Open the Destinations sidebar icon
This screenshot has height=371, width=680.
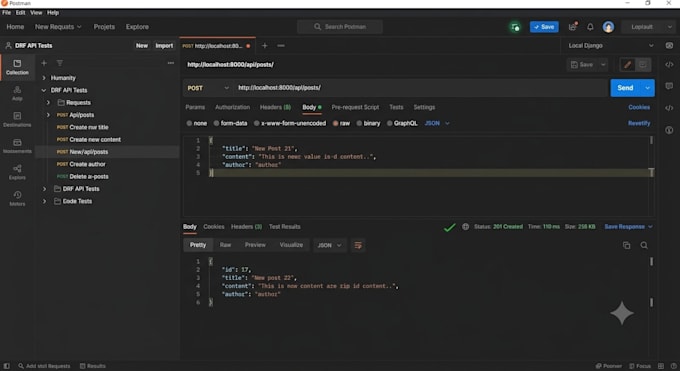[17, 119]
